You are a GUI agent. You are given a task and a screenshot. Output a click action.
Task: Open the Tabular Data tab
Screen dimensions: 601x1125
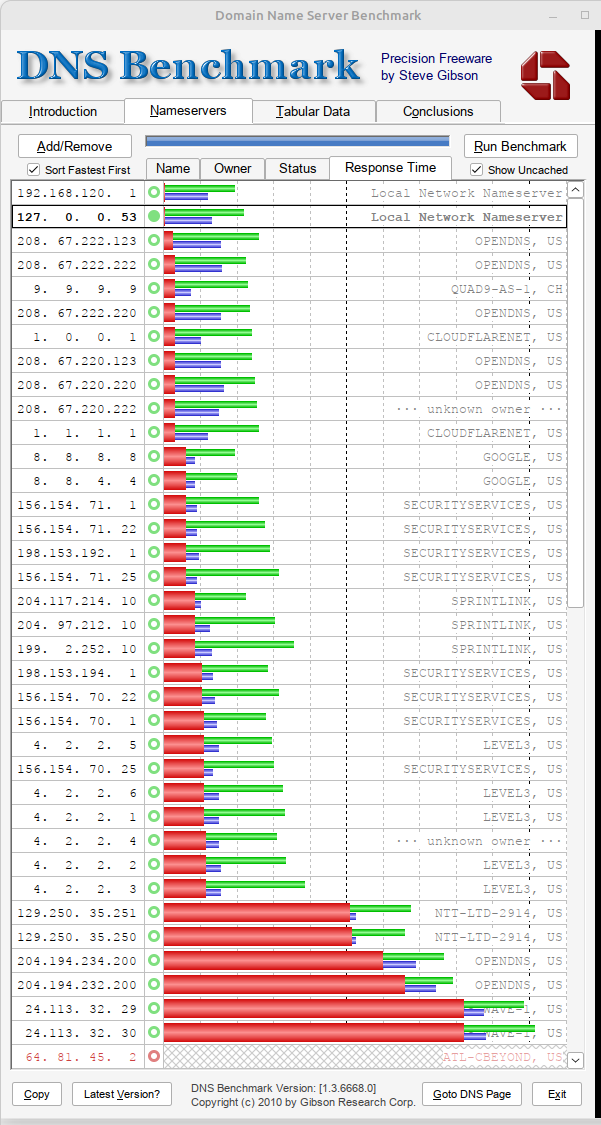(313, 111)
